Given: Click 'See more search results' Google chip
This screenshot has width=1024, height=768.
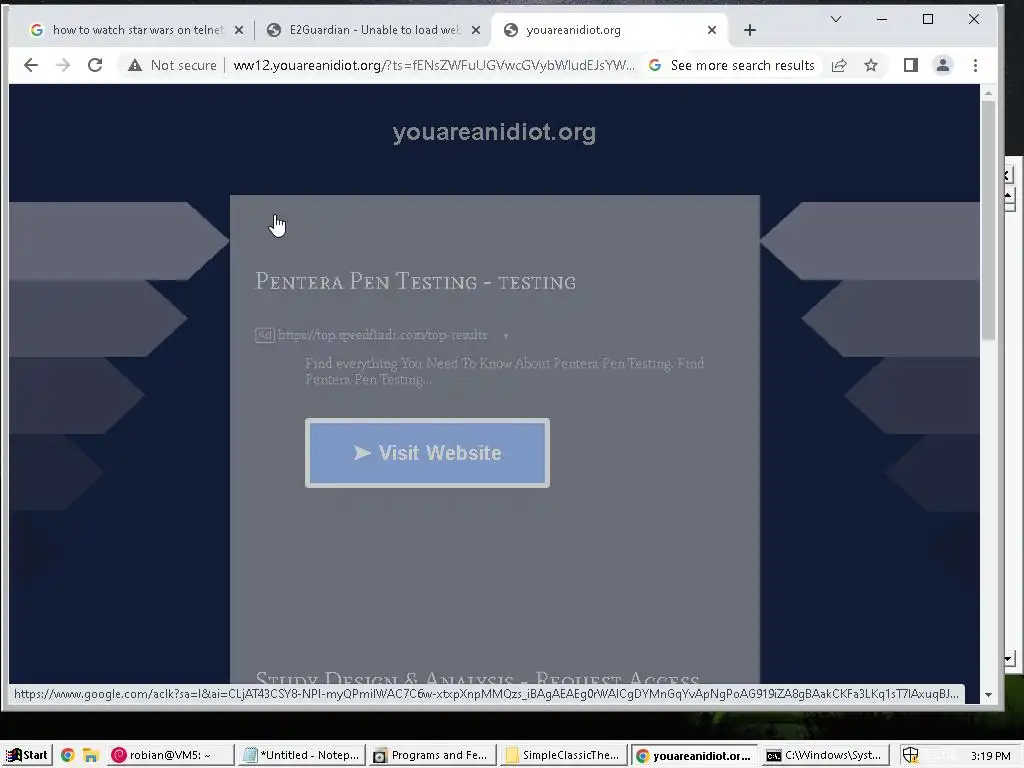Looking at the screenshot, I should click(x=731, y=65).
